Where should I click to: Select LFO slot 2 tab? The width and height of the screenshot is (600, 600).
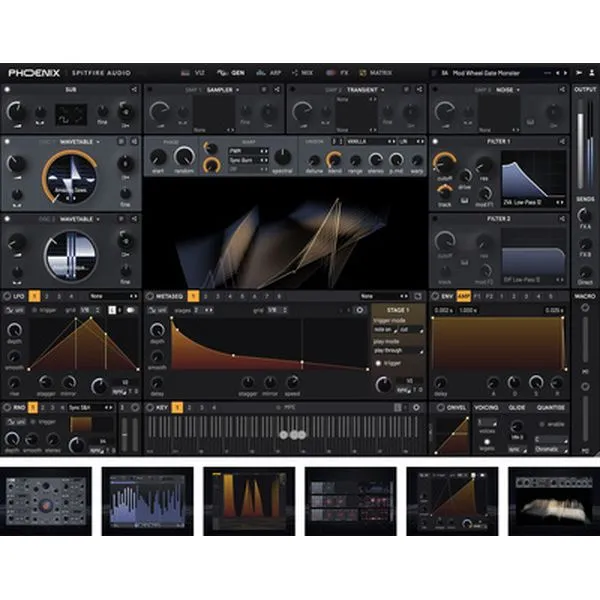coord(47,296)
